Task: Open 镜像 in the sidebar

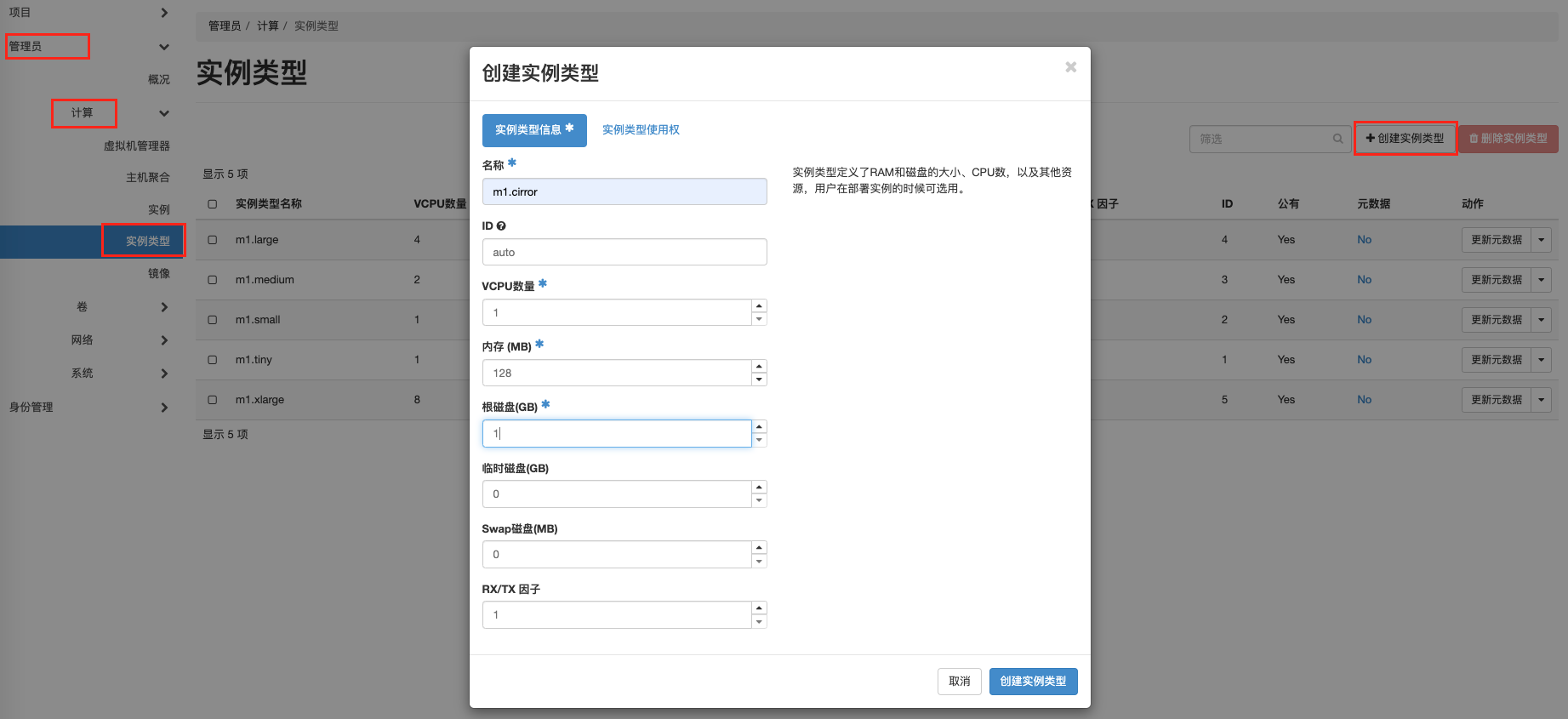Action: click(x=158, y=274)
